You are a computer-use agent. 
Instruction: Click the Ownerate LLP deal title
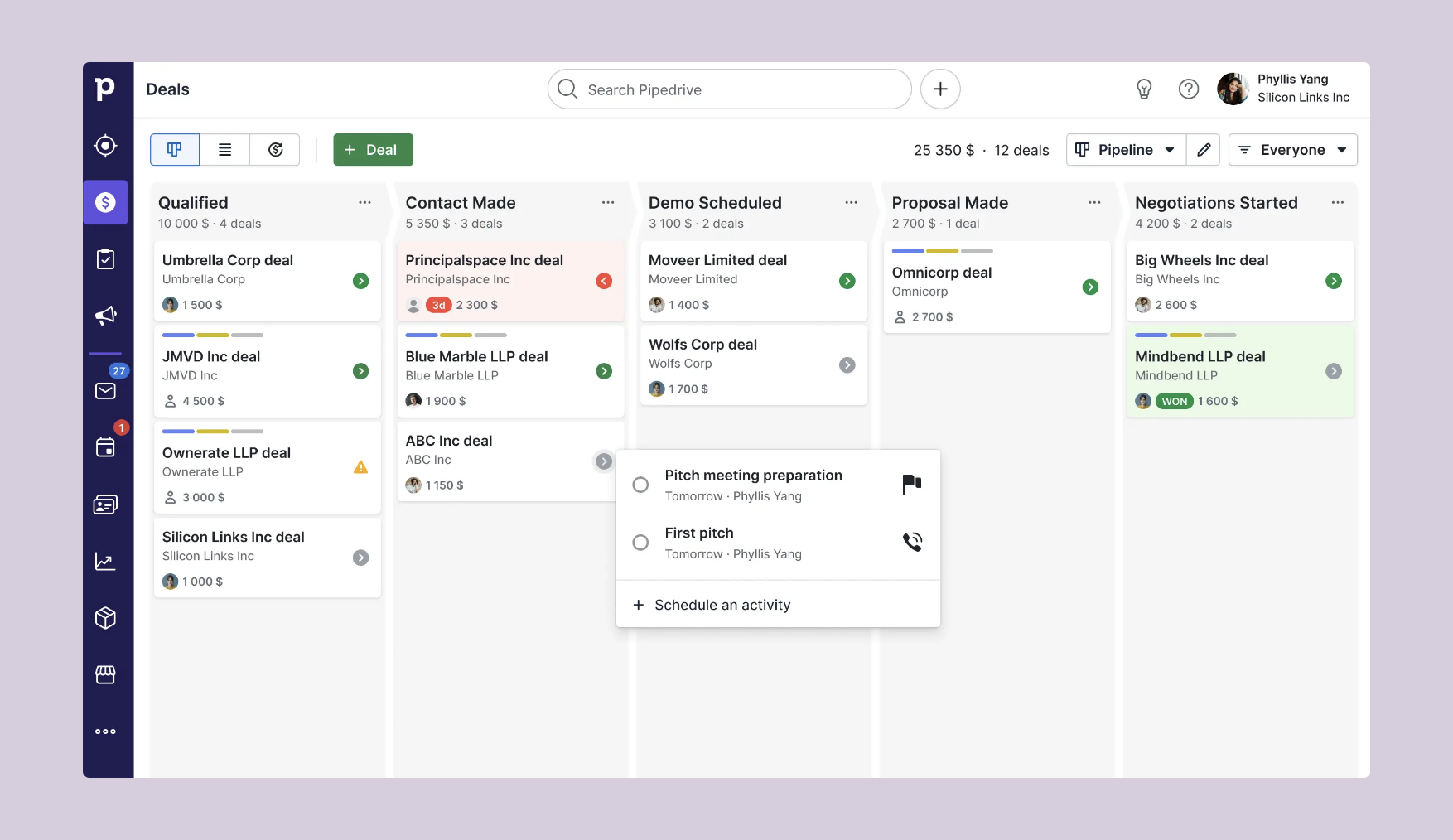[x=226, y=453]
